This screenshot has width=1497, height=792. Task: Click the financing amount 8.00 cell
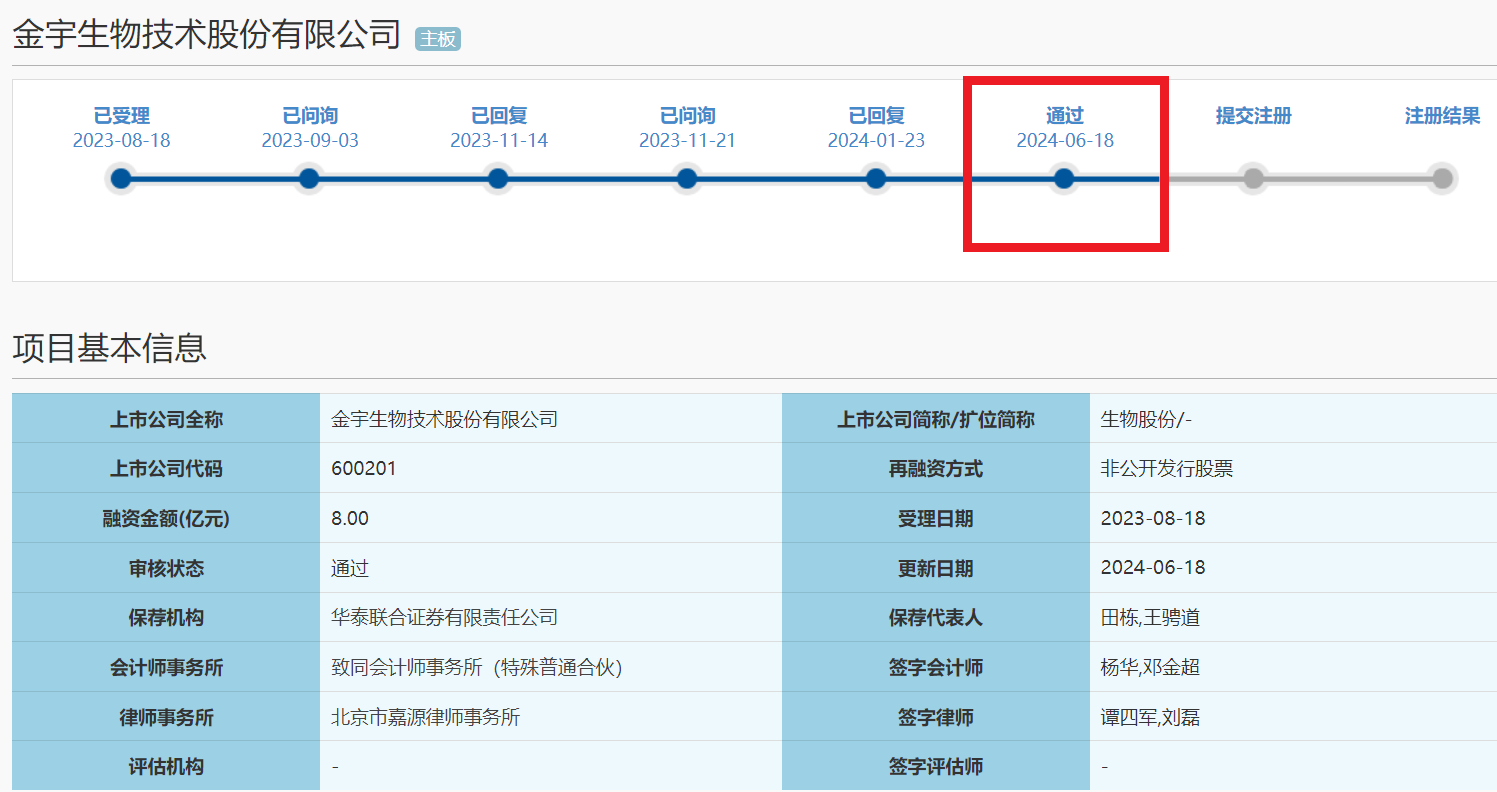coord(352,519)
